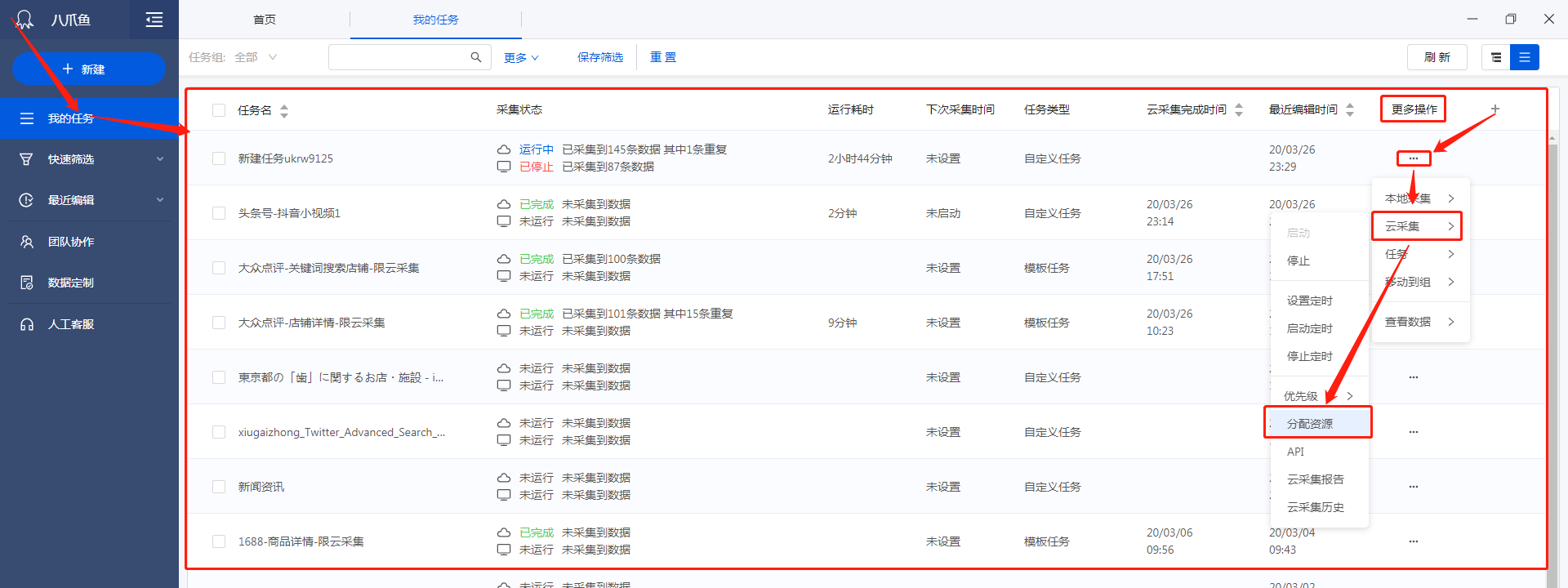Click the 人工客服 headset icon
Screen dimensions: 1568x588
[26, 324]
